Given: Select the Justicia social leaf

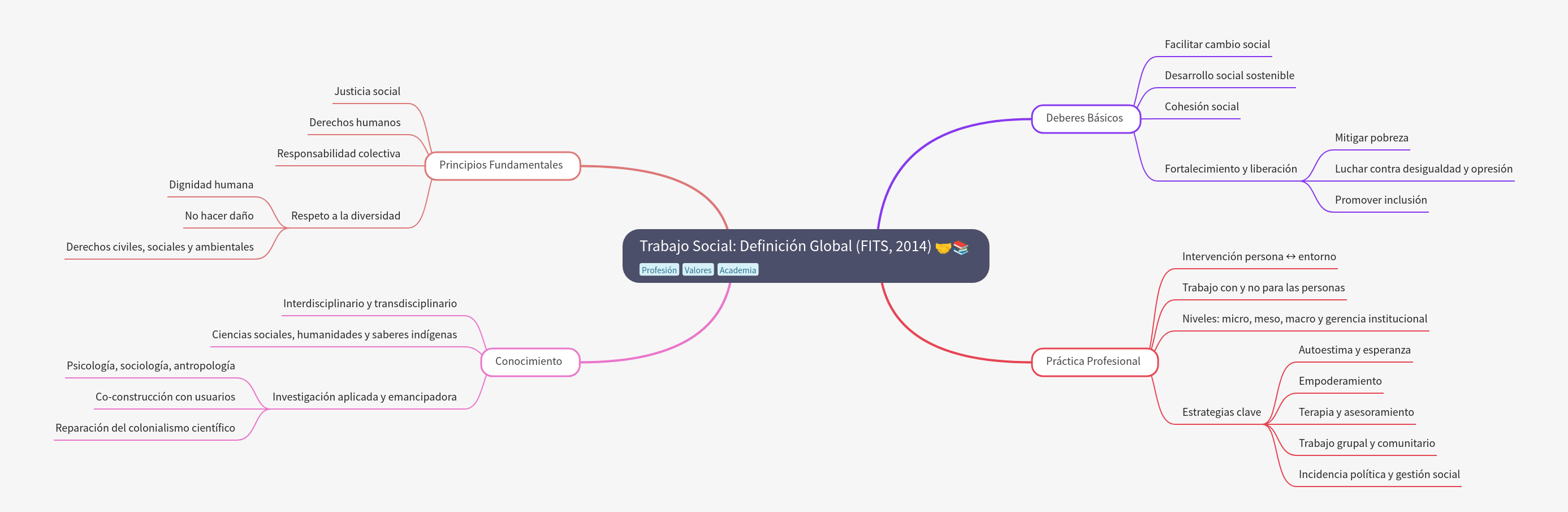Looking at the screenshot, I should click(x=367, y=91).
